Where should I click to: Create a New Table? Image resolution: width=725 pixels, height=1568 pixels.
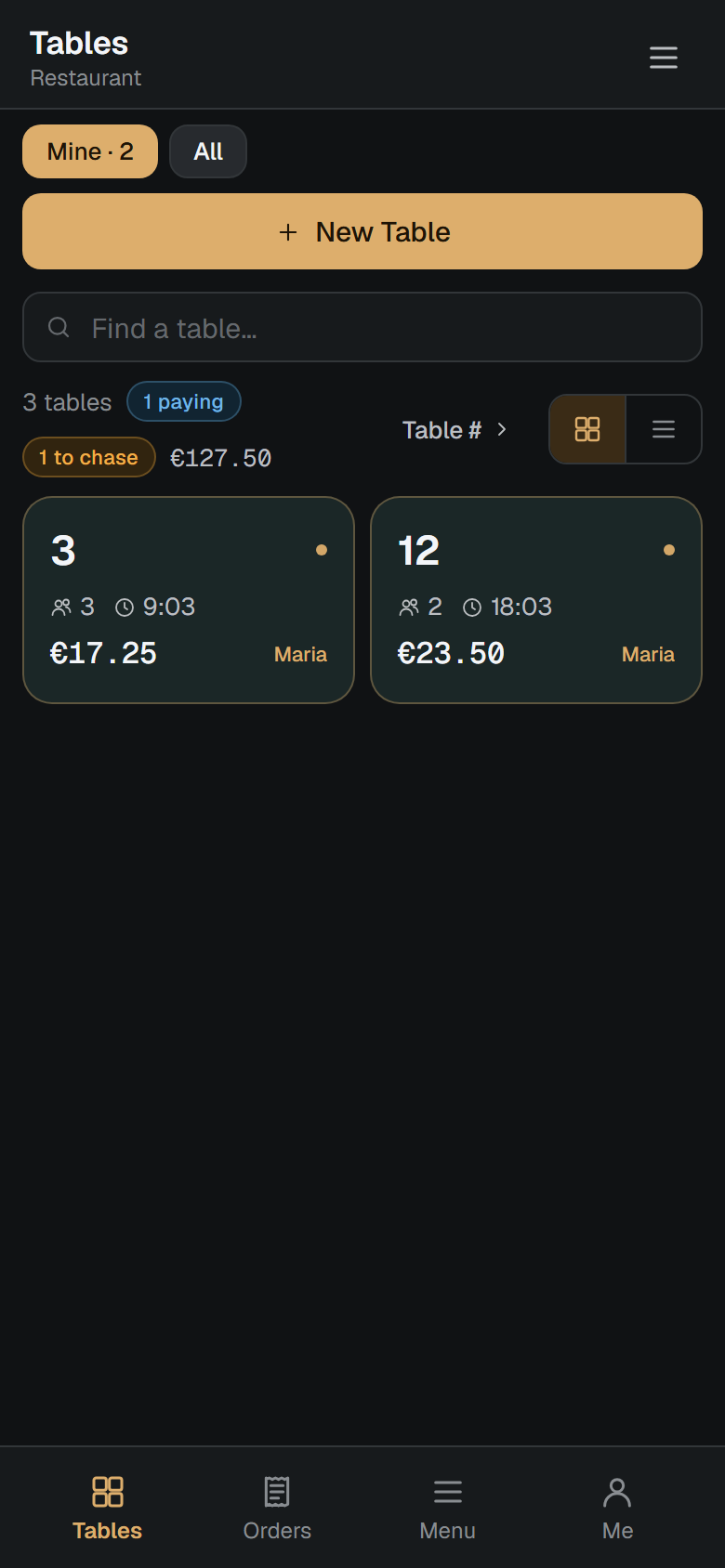tap(362, 231)
